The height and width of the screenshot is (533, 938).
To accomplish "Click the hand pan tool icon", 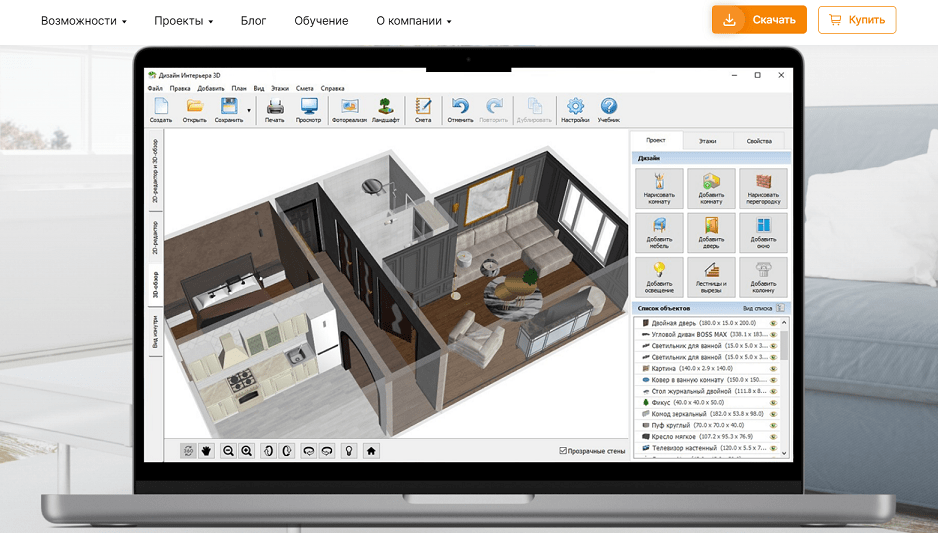I will click(206, 451).
